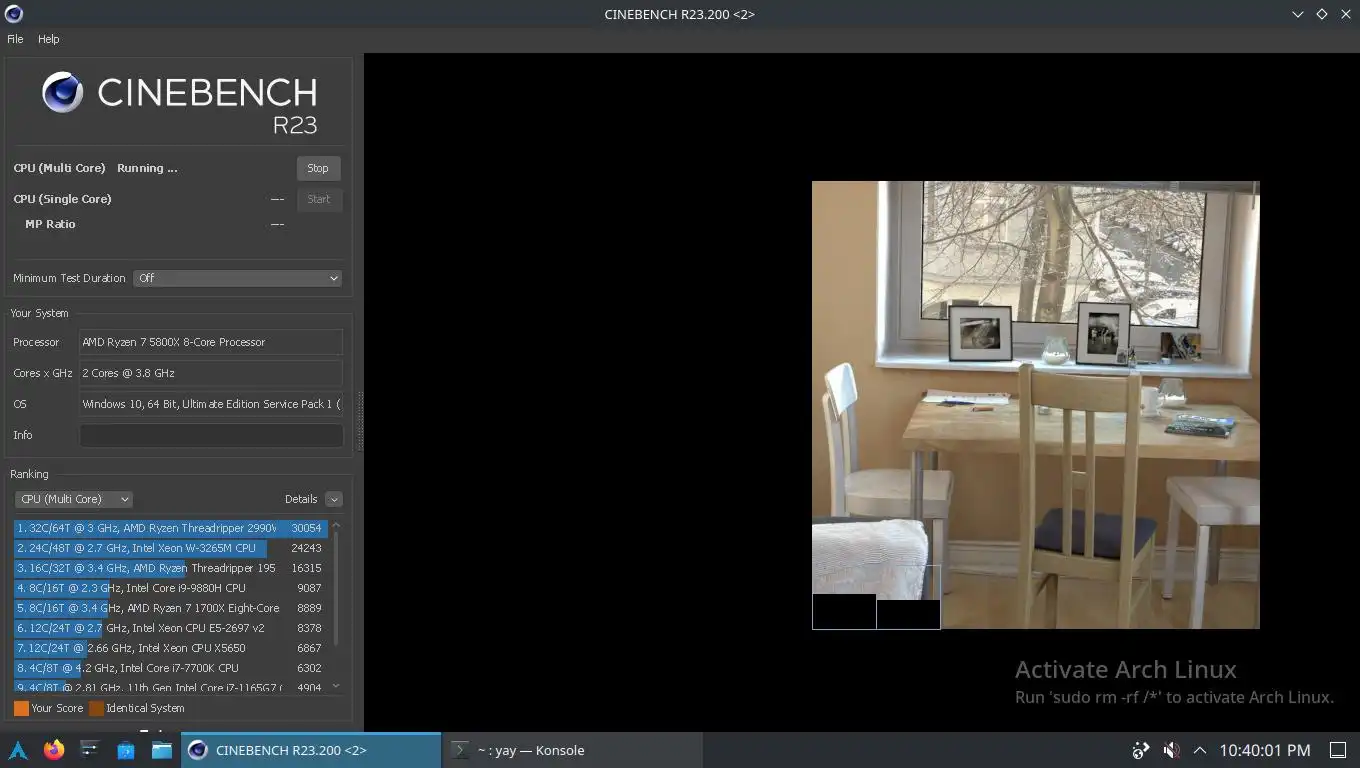Image resolution: width=1360 pixels, height=768 pixels.
Task: Click the brown Identical System color swatch
Action: [96, 708]
